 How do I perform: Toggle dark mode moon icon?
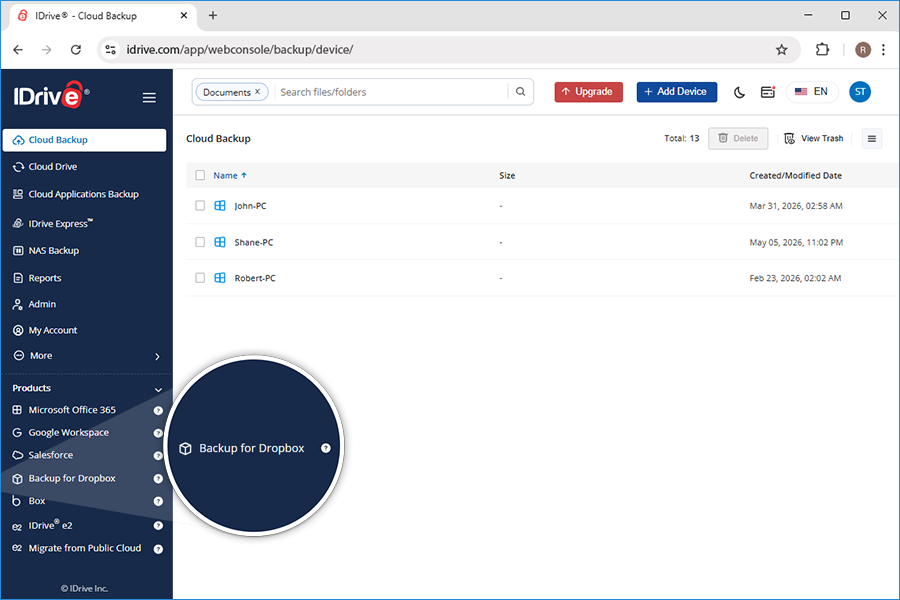[x=739, y=92]
